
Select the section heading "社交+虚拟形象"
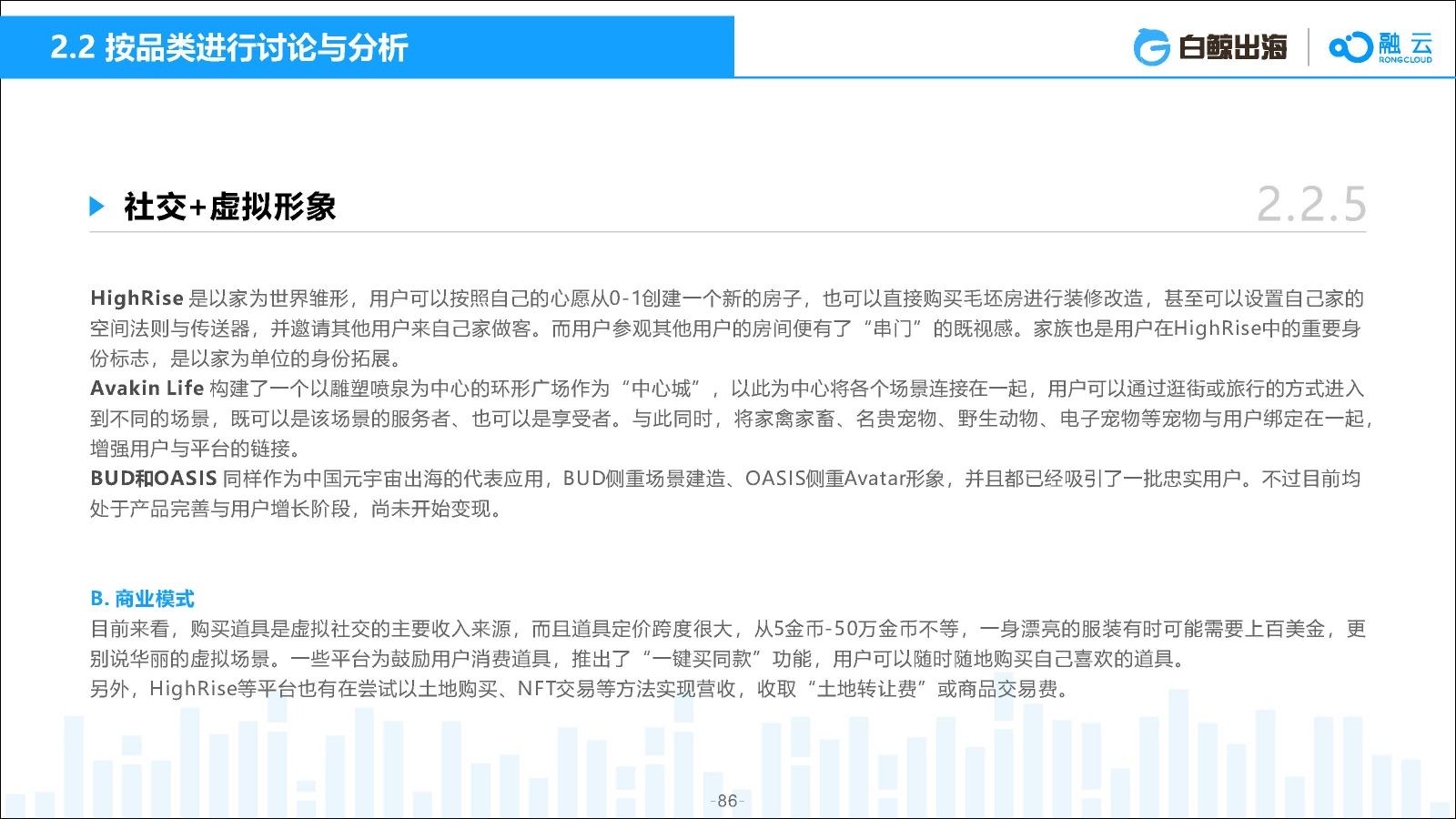pyautogui.click(x=230, y=207)
